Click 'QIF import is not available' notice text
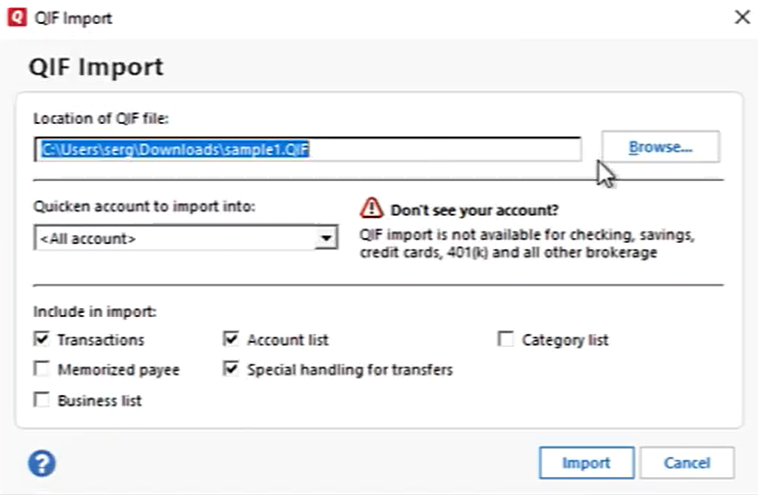Viewport: 758px width, 495px height. click(527, 244)
